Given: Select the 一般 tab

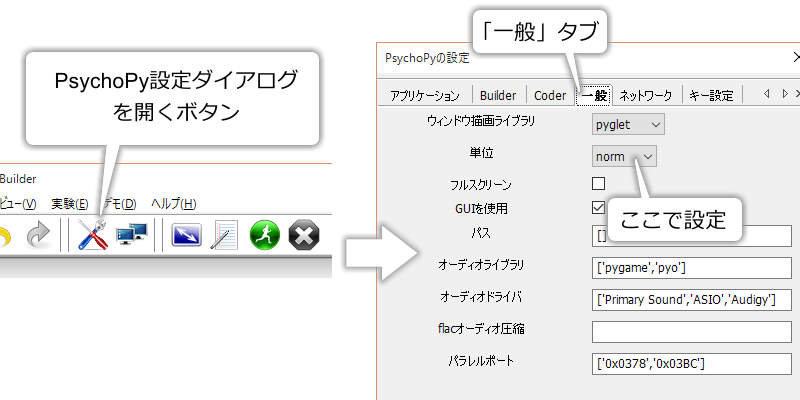Looking at the screenshot, I should (x=594, y=95).
